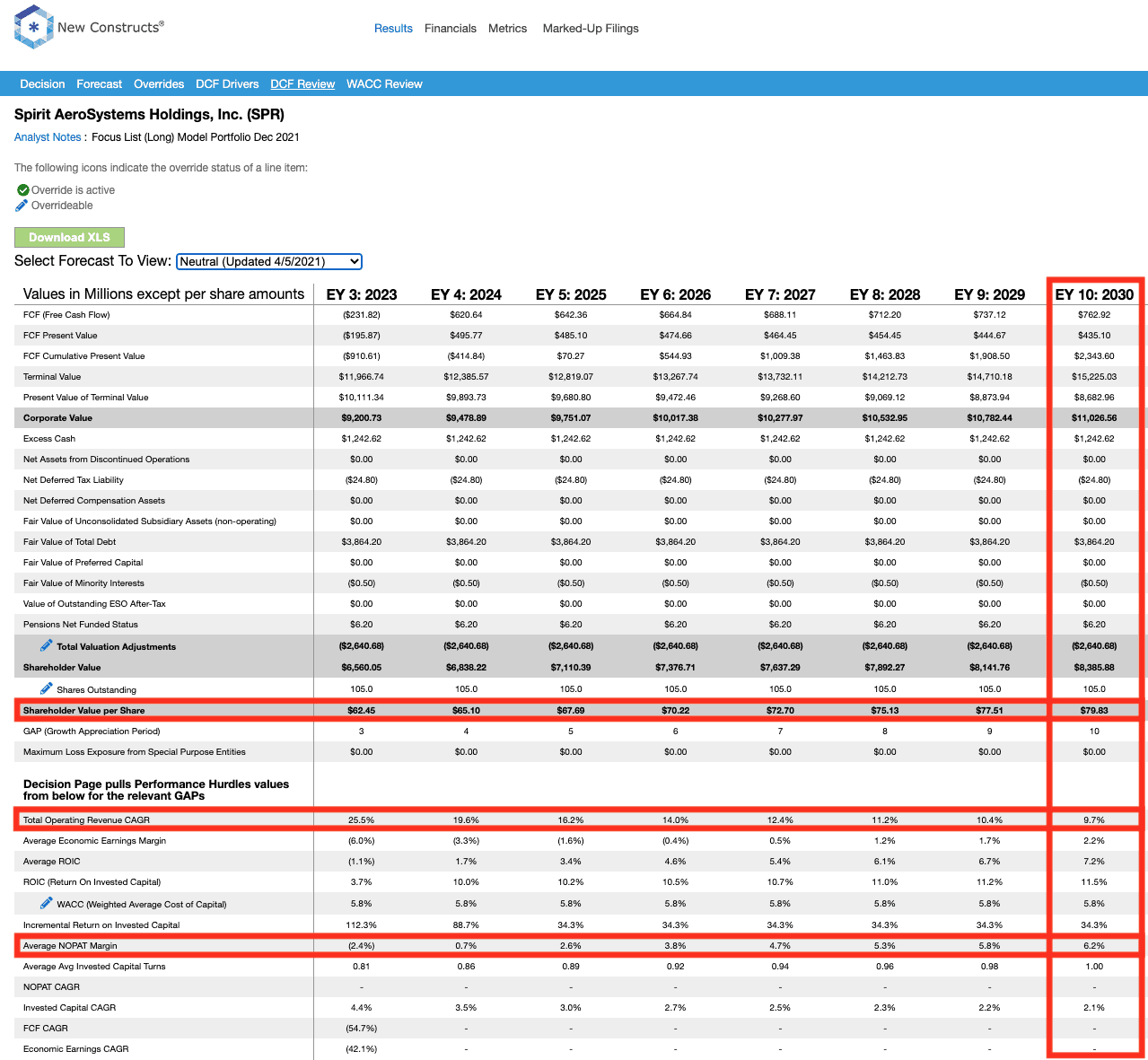1148x1060 pixels.
Task: Switch to the DCF Drivers tab
Action: tap(227, 84)
